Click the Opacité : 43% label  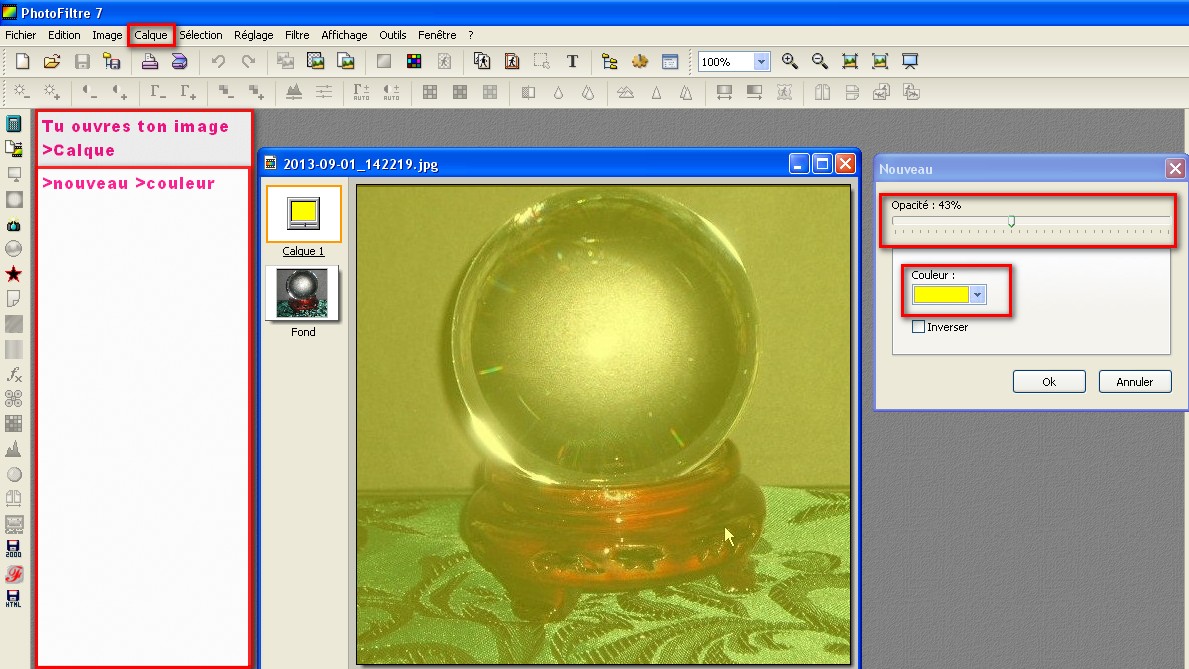tap(926, 205)
